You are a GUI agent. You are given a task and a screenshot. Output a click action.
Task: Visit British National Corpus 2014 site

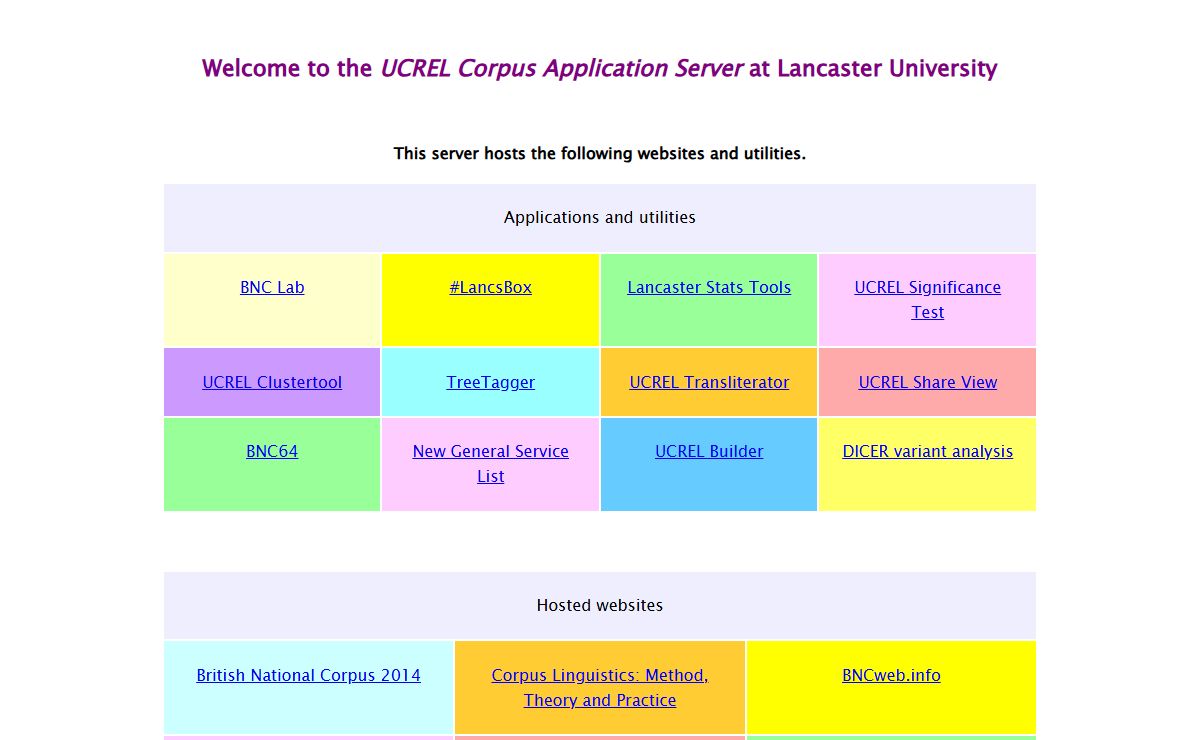point(308,675)
